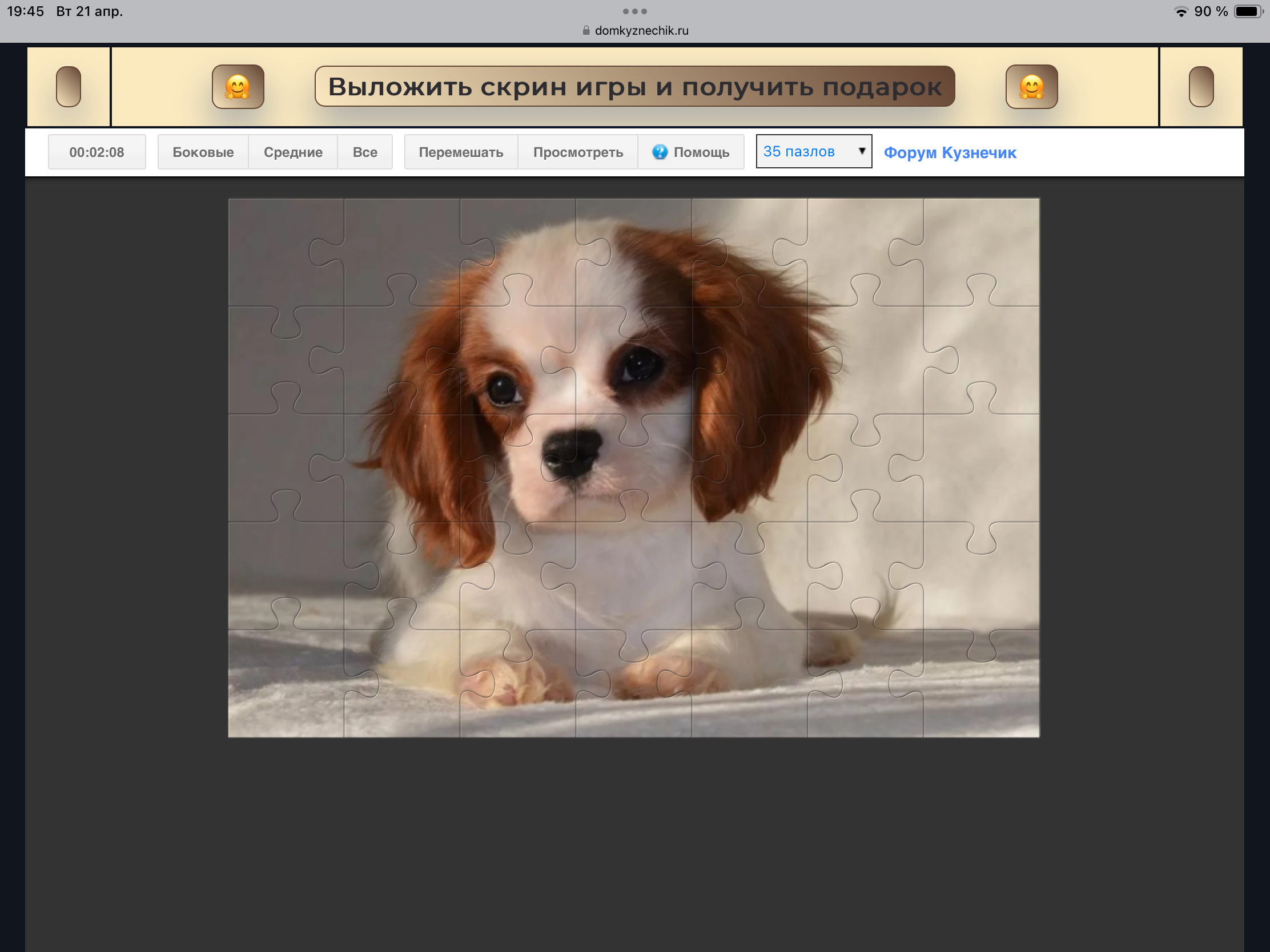Click the far-right rounded pill icon
Image resolution: width=1270 pixels, height=952 pixels.
(1201, 87)
